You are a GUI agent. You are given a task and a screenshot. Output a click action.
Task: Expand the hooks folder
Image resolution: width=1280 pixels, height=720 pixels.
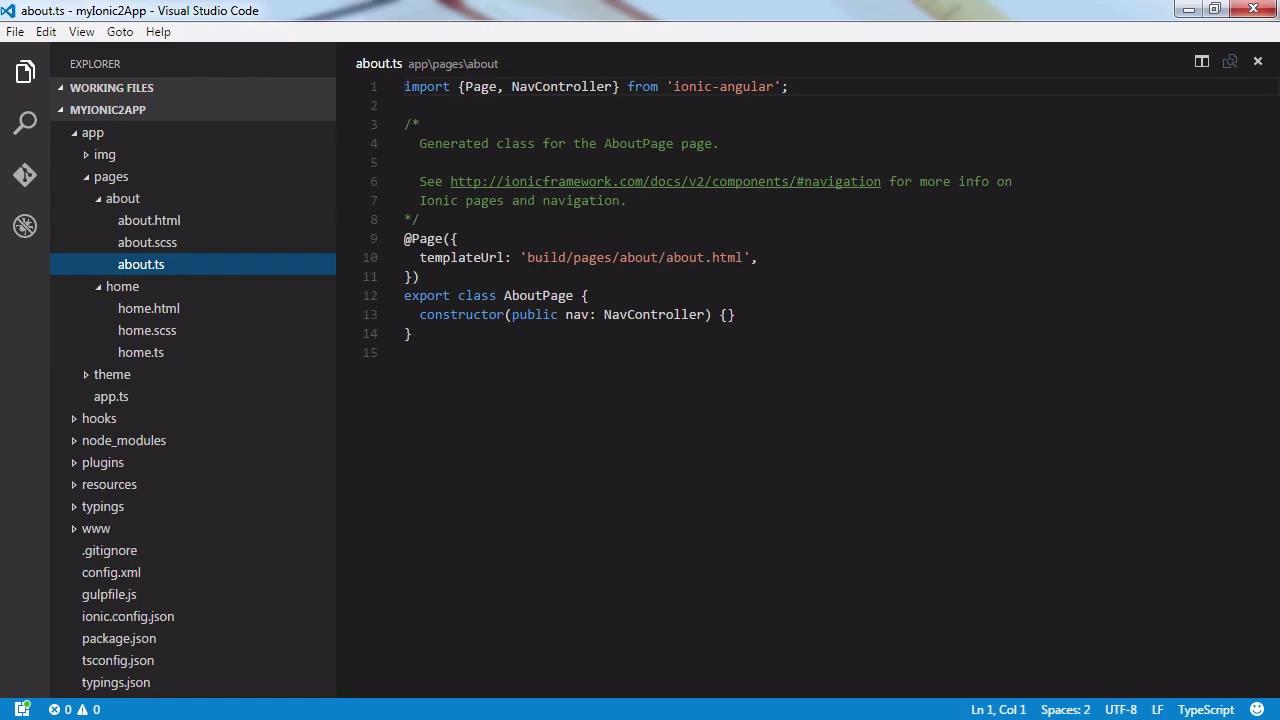74,418
